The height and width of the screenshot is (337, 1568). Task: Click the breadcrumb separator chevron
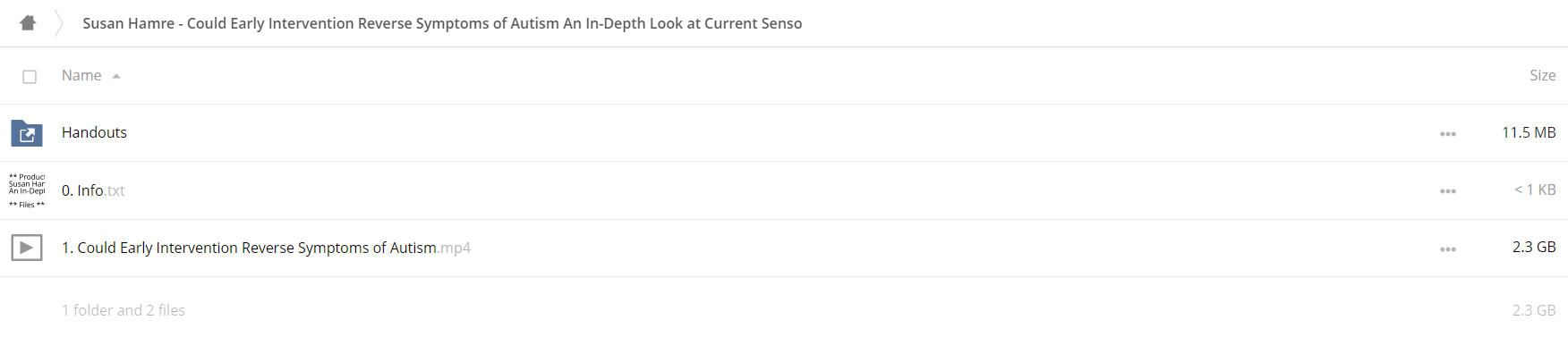pyautogui.click(x=59, y=23)
